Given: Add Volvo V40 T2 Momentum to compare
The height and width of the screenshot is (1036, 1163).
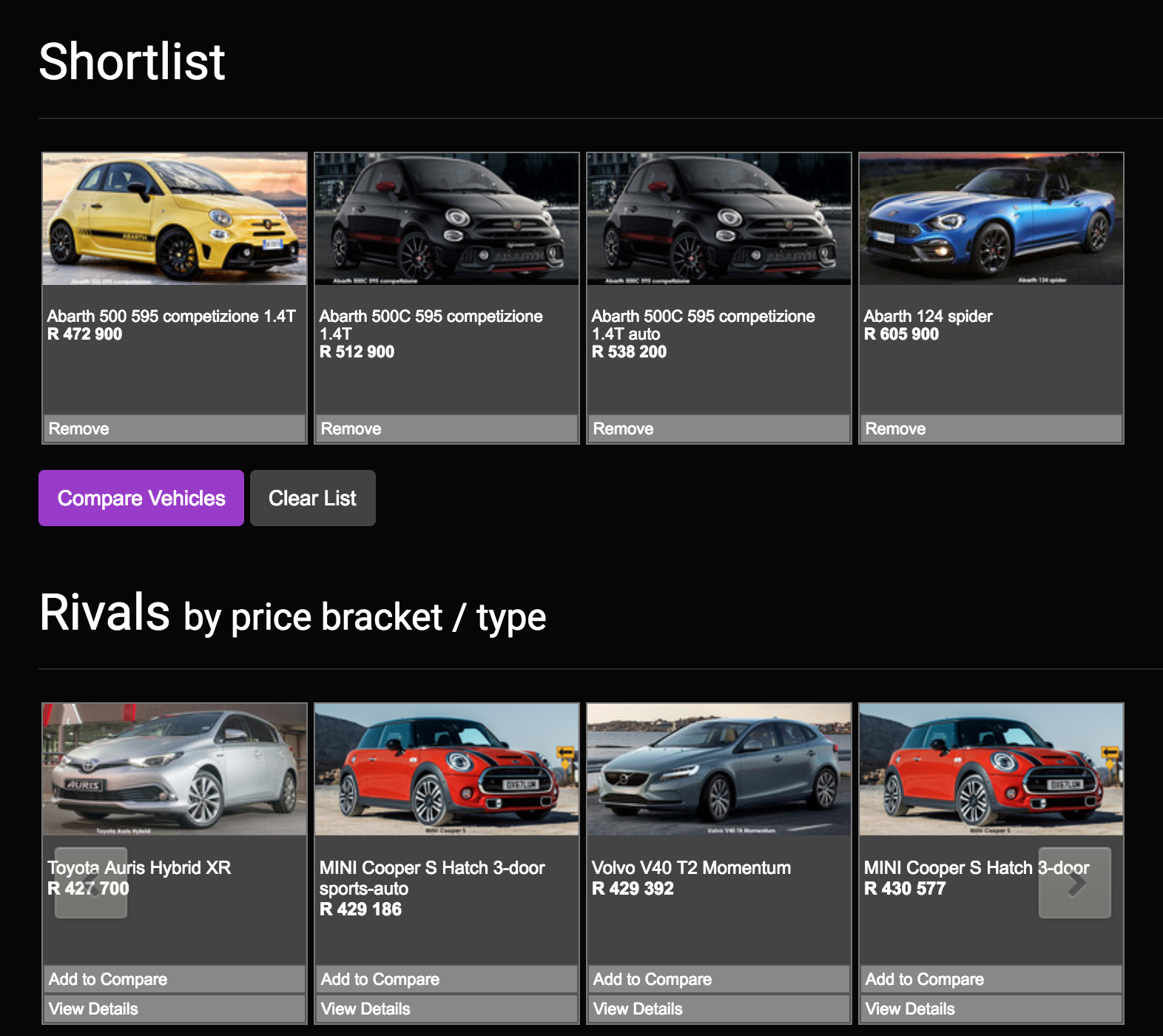Looking at the screenshot, I should tap(718, 979).
